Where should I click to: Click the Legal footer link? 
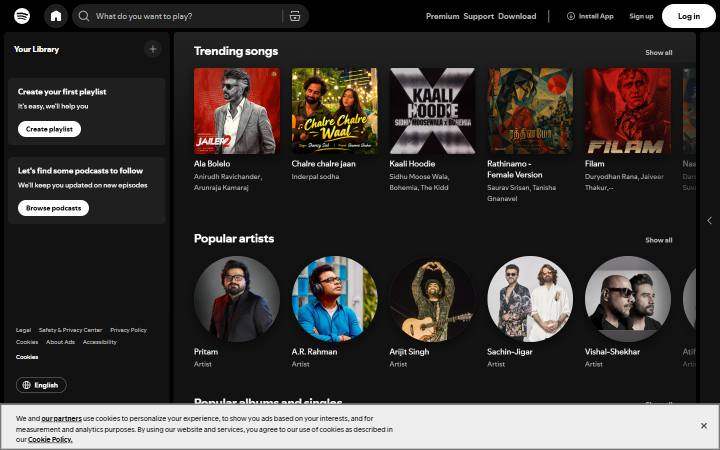(x=23, y=330)
